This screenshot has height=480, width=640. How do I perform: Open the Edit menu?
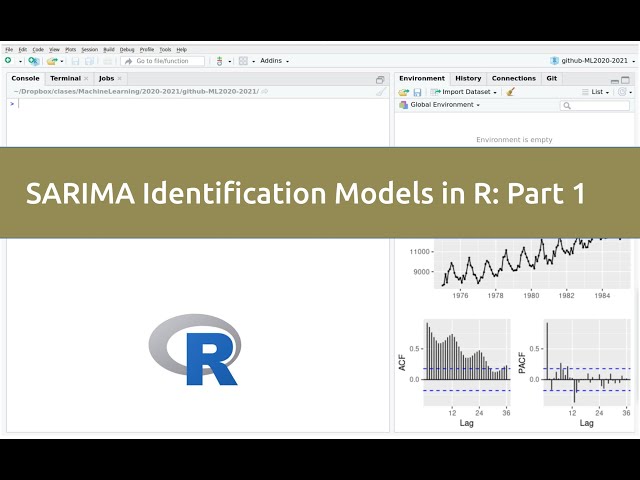[x=23, y=50]
